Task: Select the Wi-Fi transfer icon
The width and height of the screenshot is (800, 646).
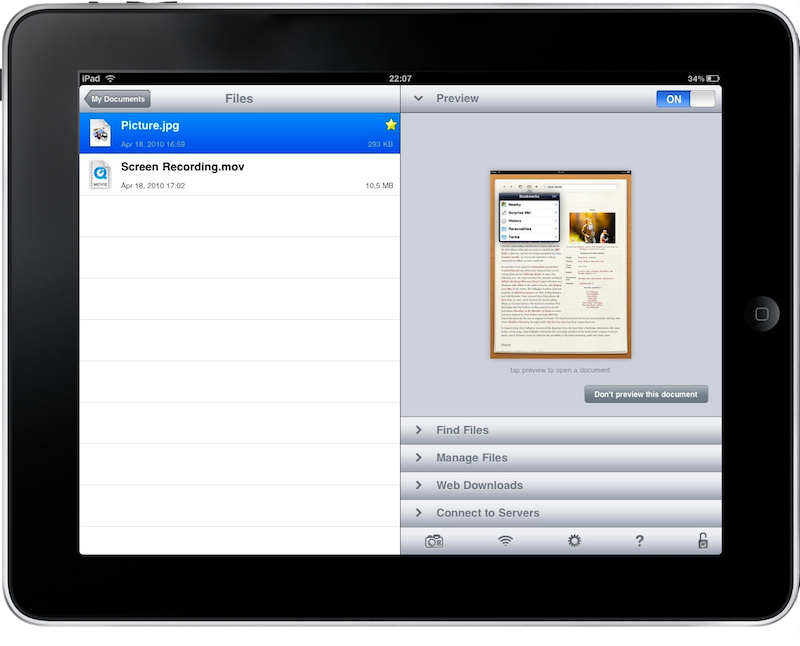Action: 503,538
